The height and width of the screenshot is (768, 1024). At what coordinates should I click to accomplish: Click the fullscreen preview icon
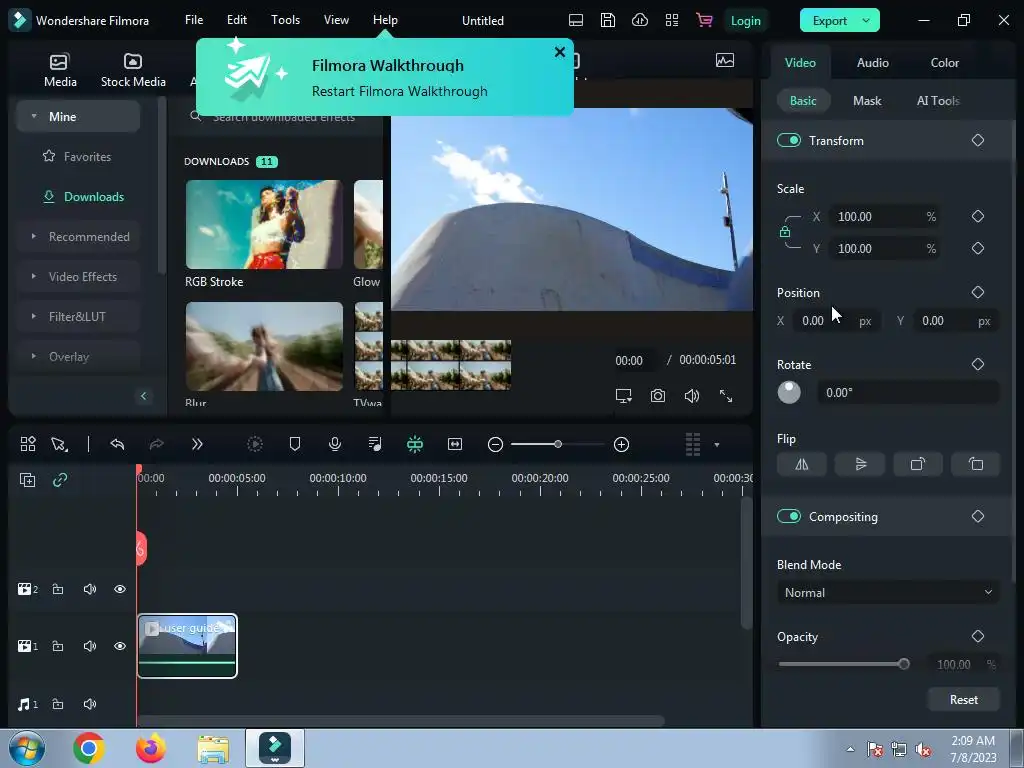[726, 396]
